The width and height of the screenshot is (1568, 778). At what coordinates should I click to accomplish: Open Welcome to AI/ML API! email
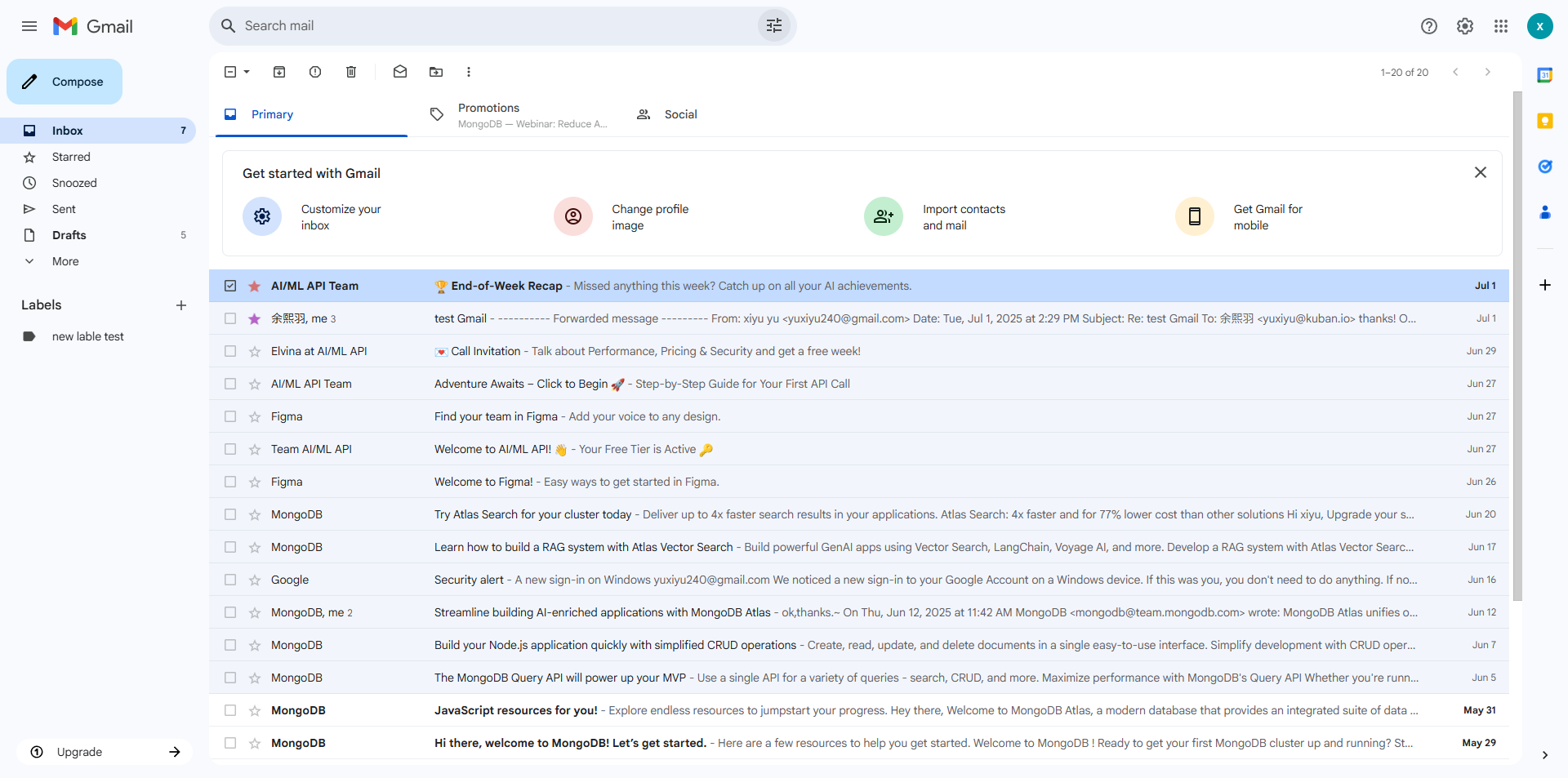click(859, 449)
